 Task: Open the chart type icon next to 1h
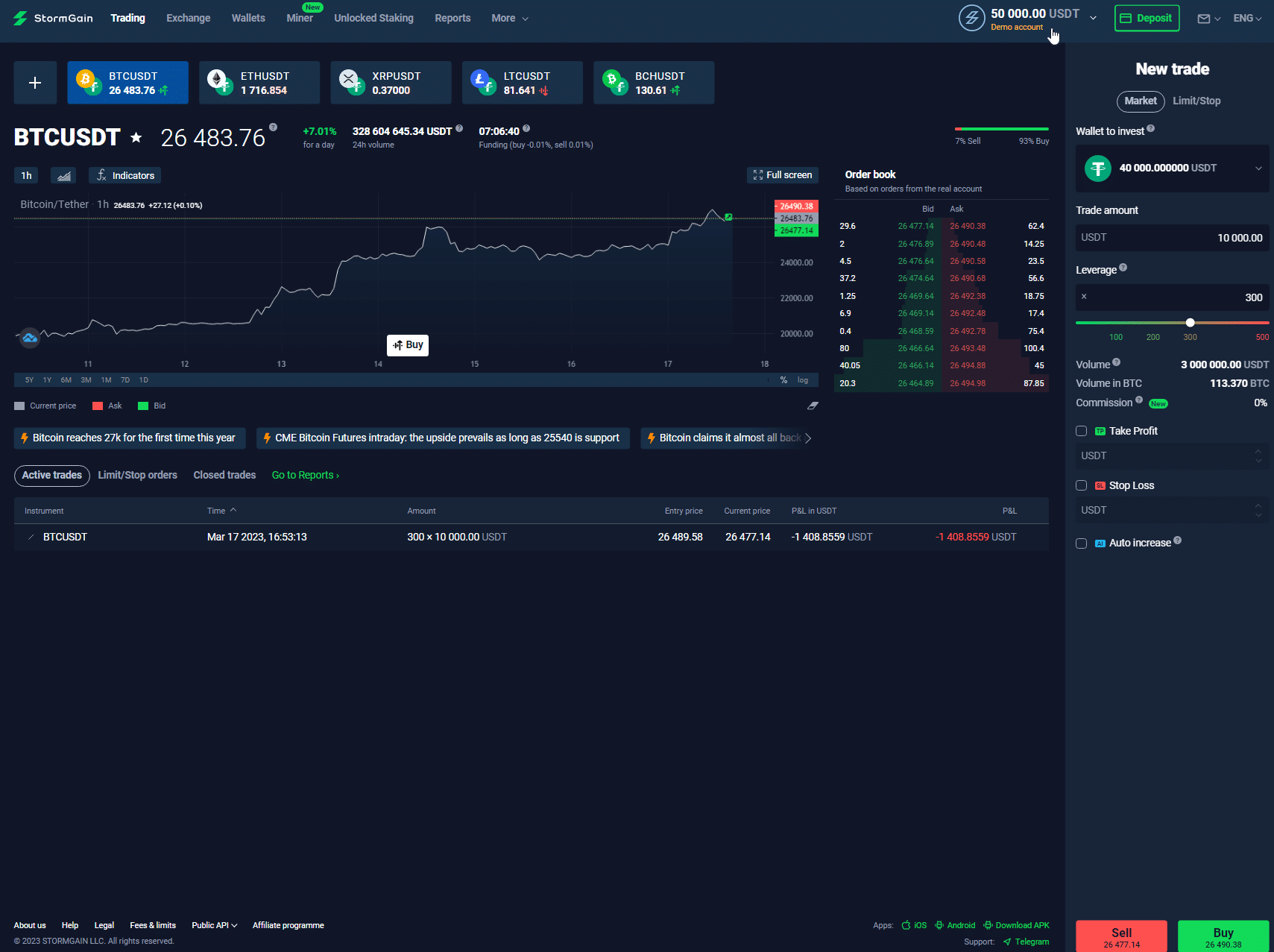tap(63, 175)
